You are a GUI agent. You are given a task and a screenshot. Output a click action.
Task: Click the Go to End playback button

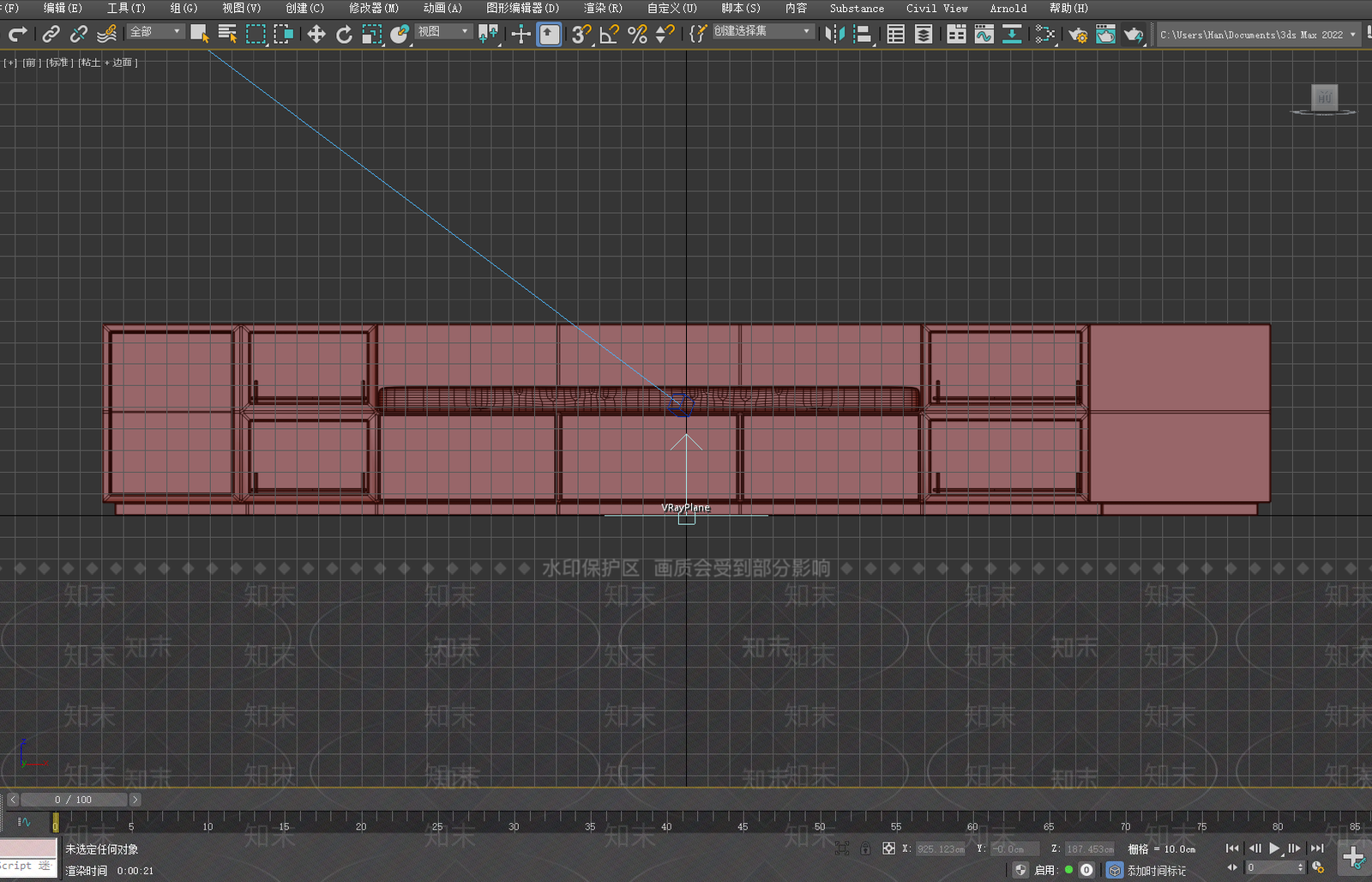pos(1317,849)
